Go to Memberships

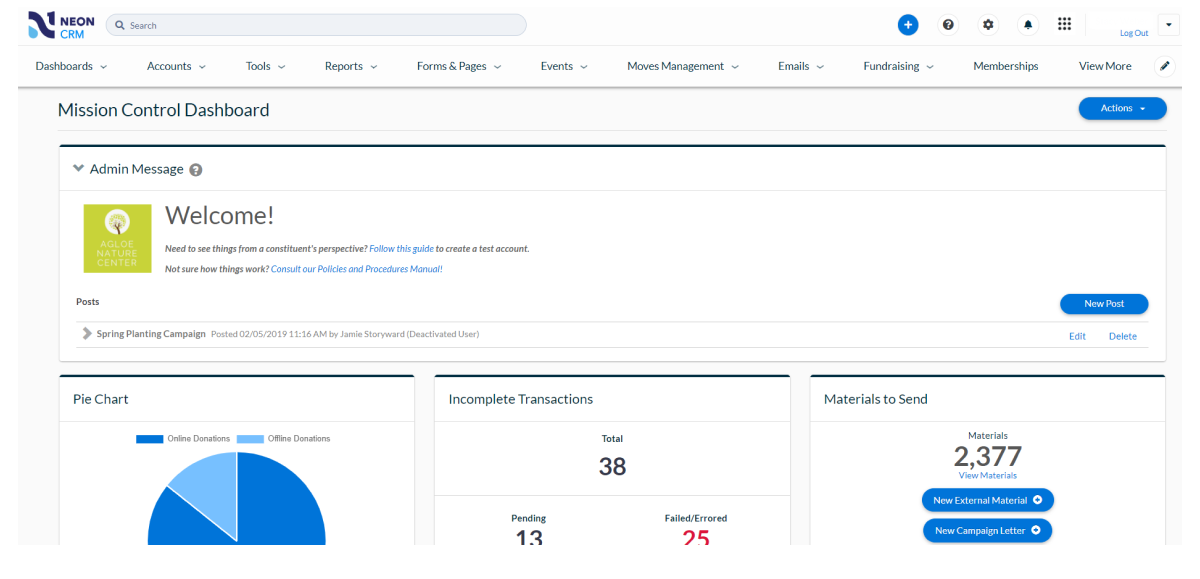point(1006,66)
